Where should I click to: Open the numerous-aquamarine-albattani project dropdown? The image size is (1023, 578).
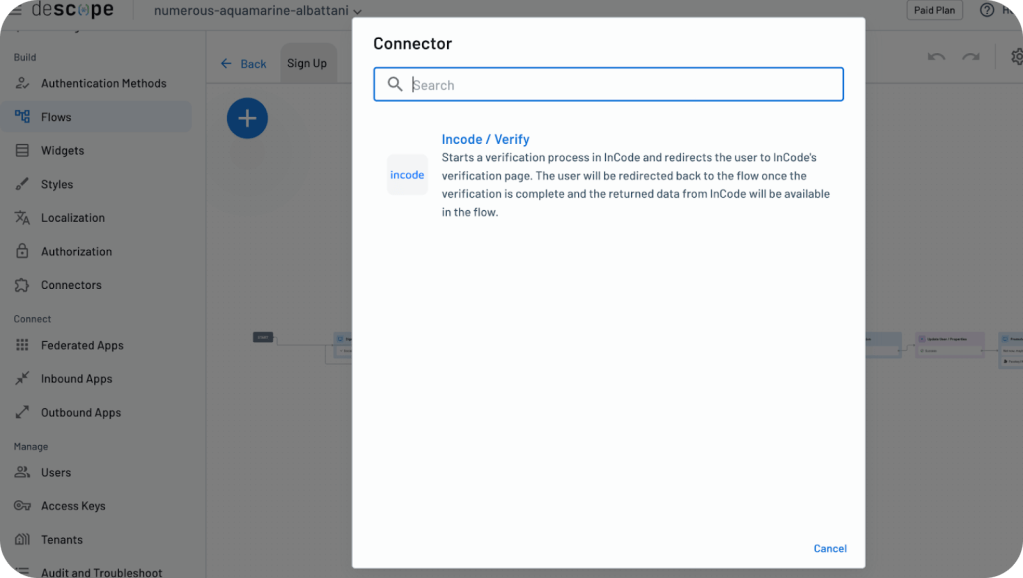pyautogui.click(x=258, y=10)
